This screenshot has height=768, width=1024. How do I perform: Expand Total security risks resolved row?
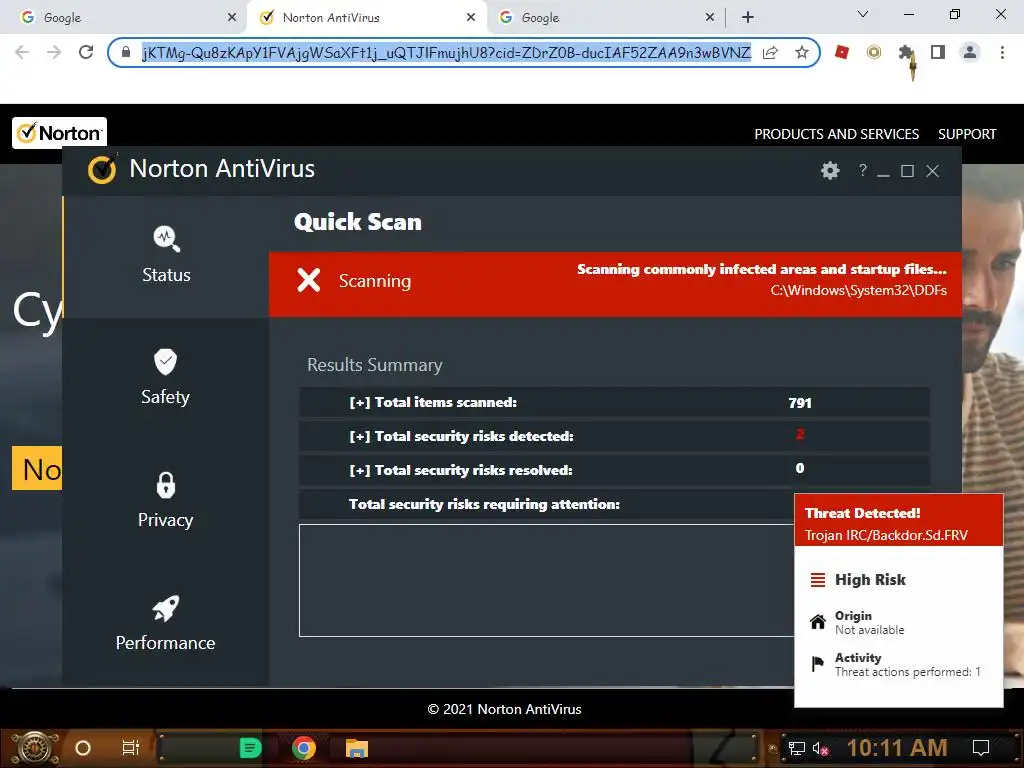(x=614, y=470)
